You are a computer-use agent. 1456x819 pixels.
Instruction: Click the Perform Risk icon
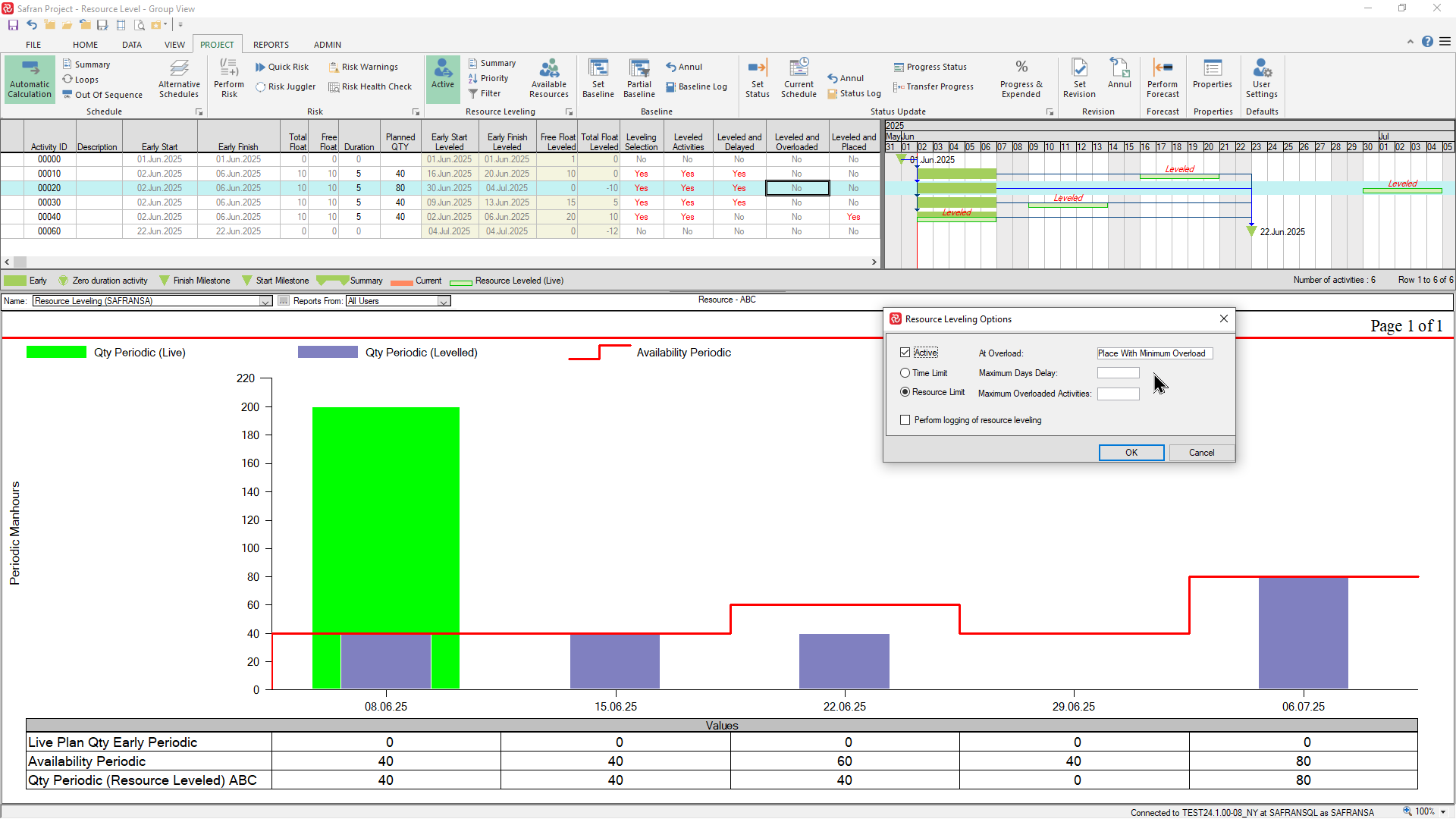[229, 79]
